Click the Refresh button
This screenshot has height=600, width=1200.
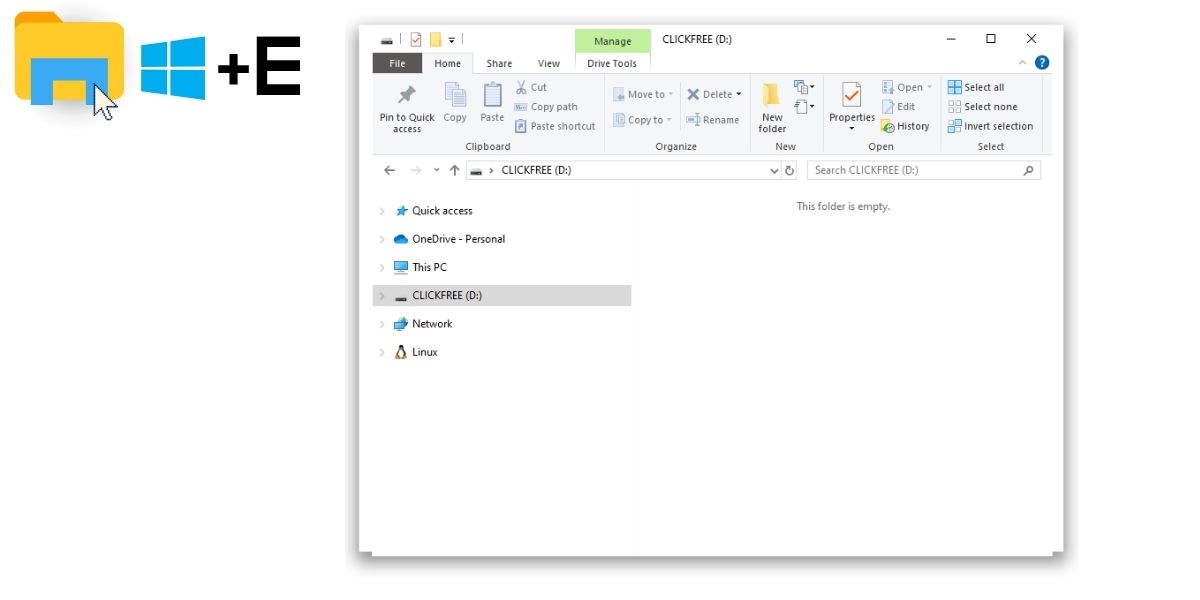[789, 171]
